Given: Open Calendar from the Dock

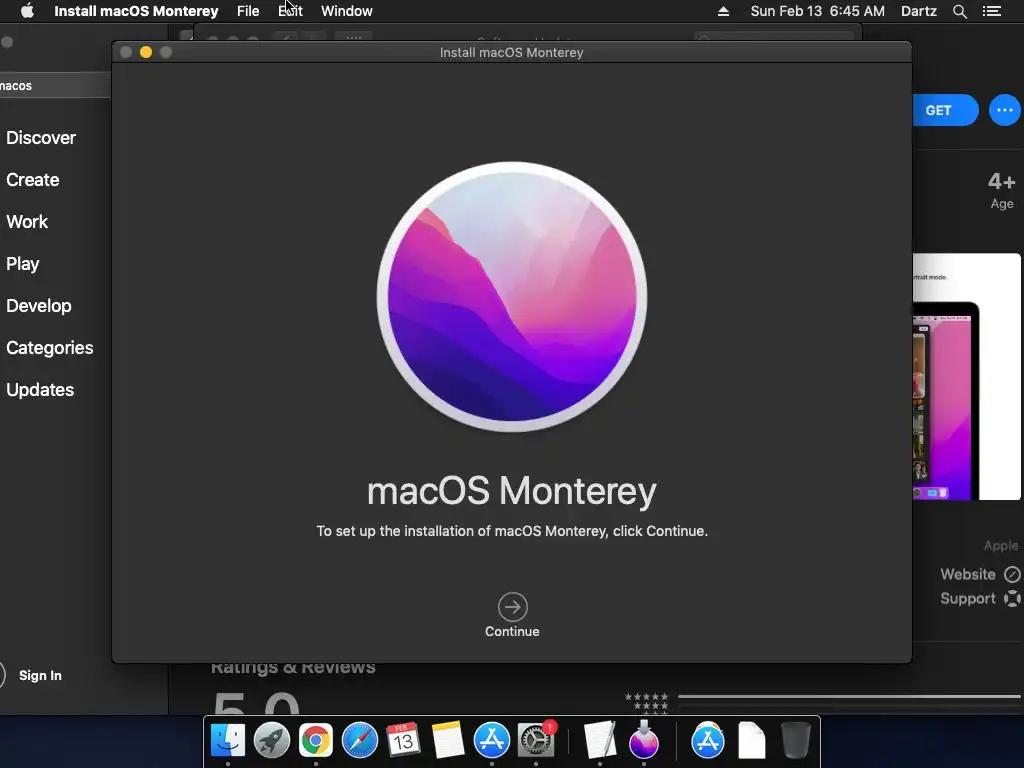Looking at the screenshot, I should click(403, 741).
